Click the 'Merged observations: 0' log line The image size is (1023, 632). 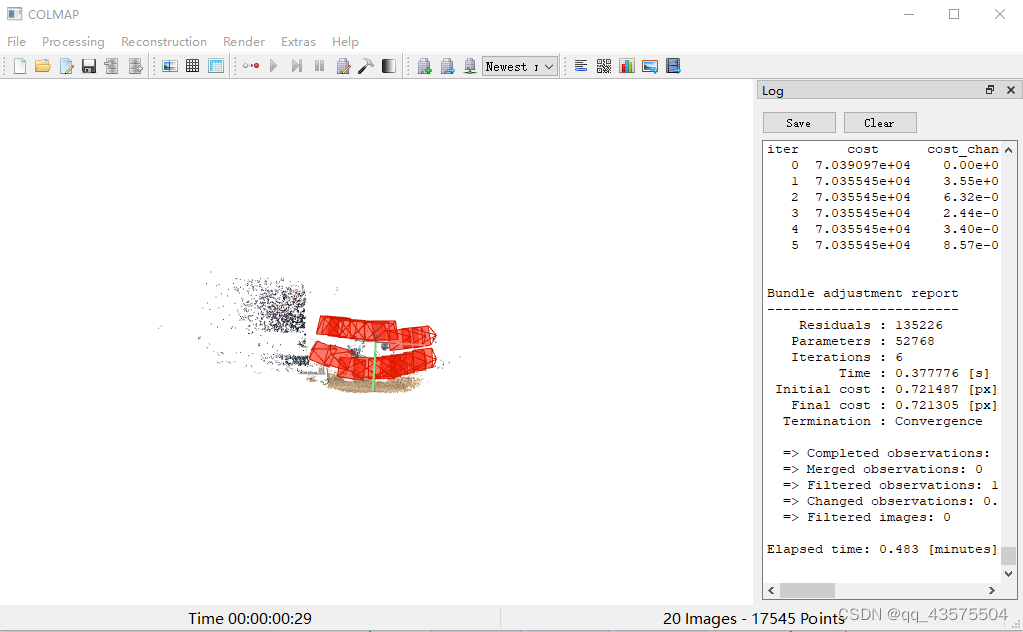tap(882, 470)
